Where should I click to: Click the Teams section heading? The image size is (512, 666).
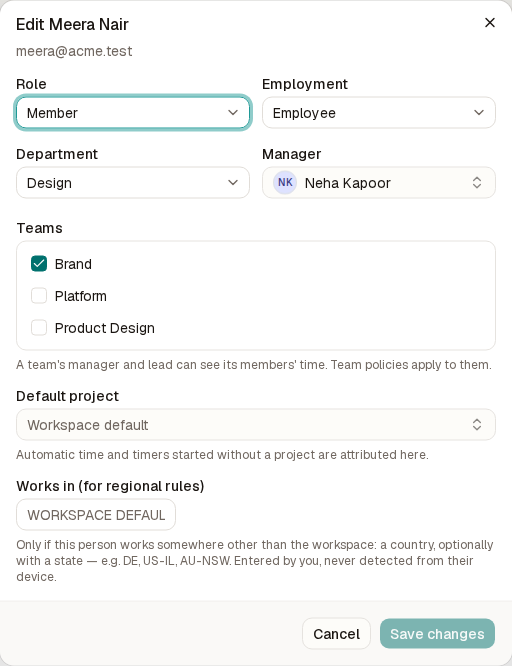pyautogui.click(x=40, y=228)
